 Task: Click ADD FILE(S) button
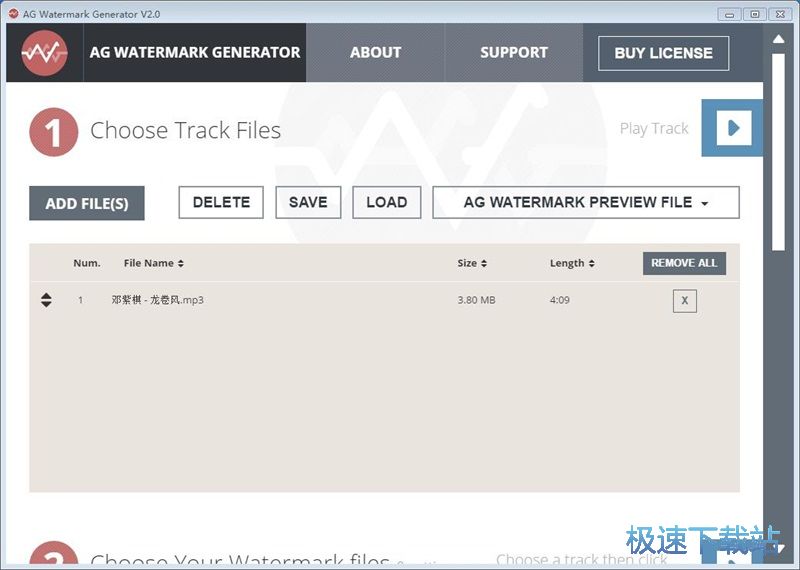coord(87,203)
